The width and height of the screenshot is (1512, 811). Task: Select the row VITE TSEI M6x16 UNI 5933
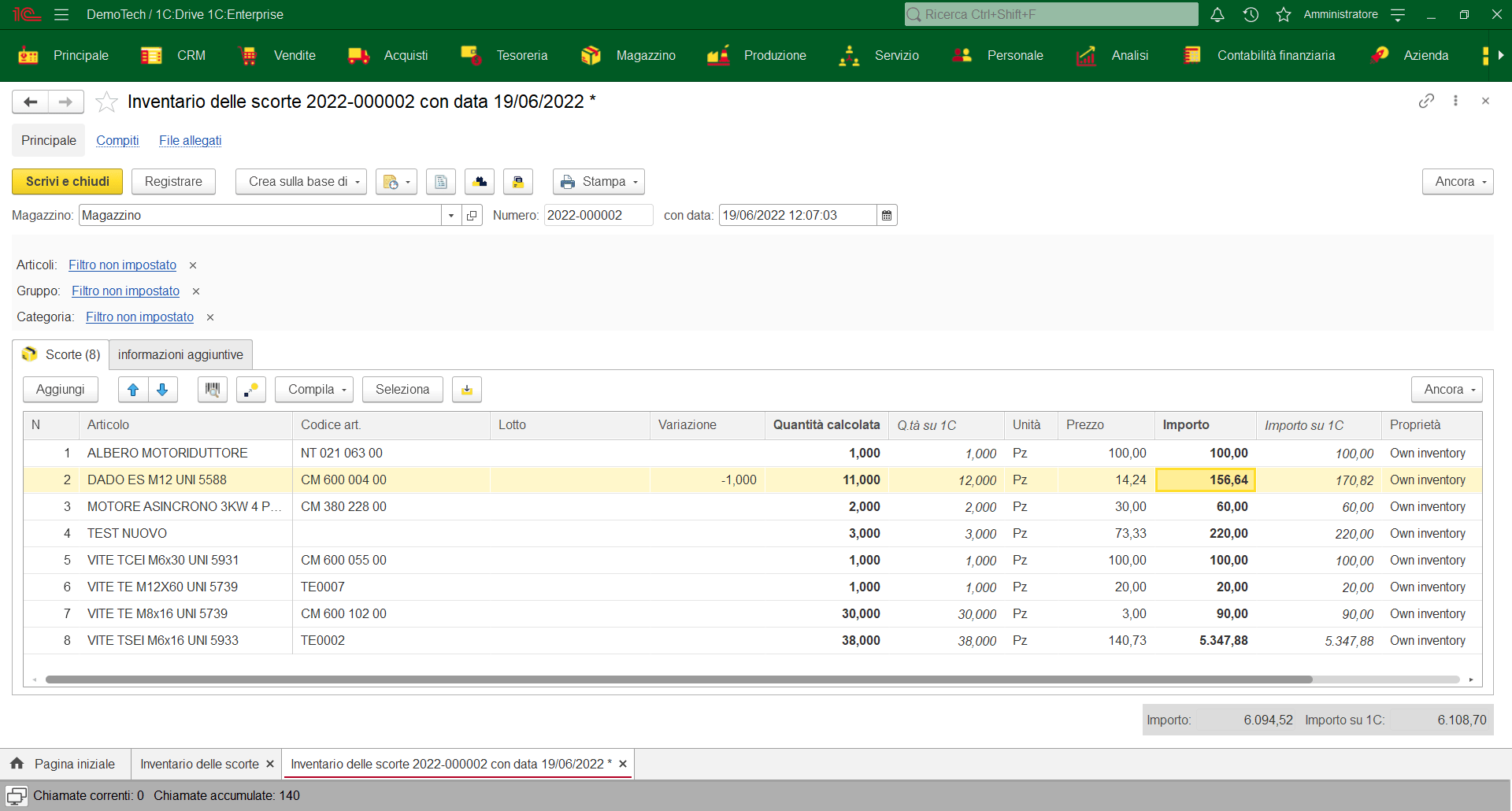click(752, 641)
